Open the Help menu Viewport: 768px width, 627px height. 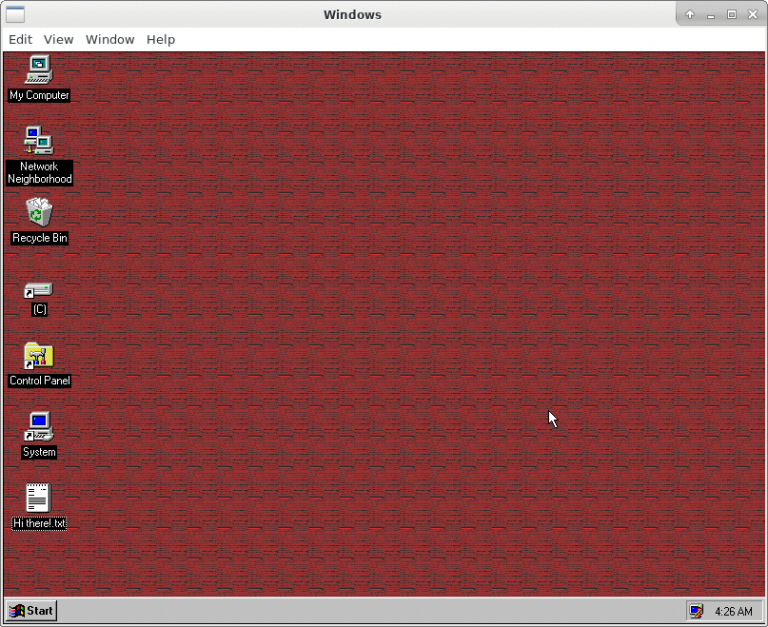click(x=161, y=39)
